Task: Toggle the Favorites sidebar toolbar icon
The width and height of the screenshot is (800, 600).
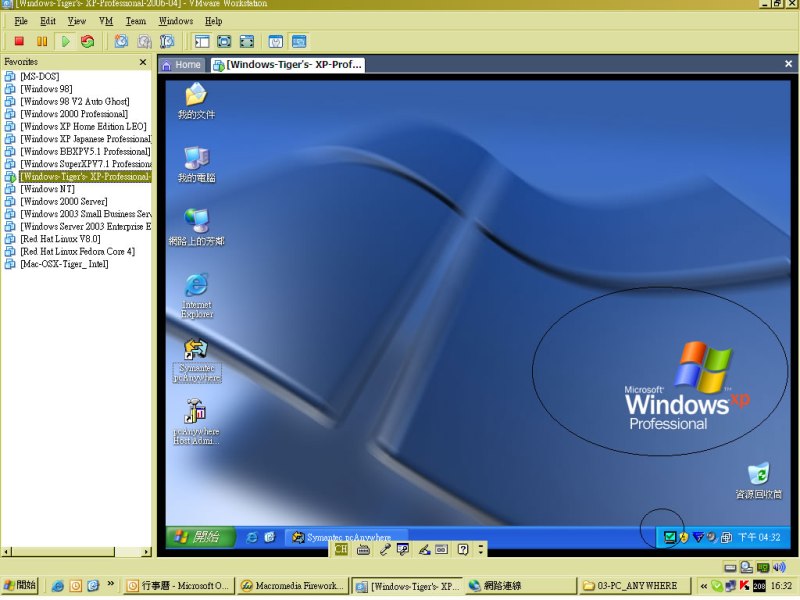Action: coord(202,41)
